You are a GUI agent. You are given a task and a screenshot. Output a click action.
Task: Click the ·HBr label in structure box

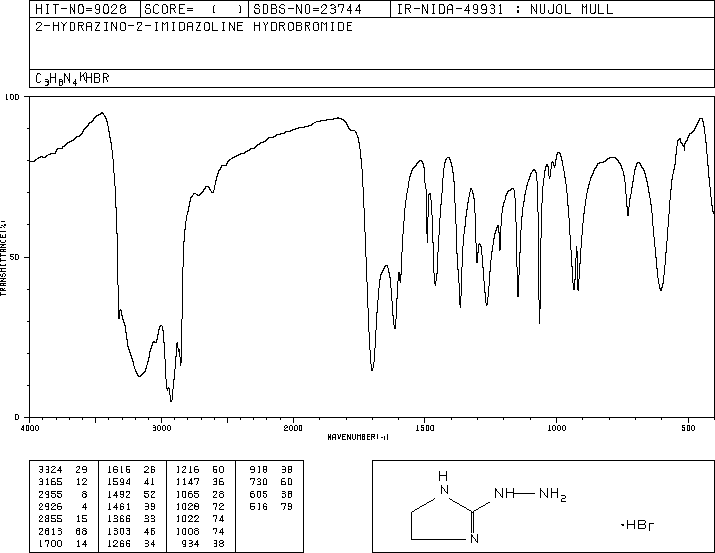637,526
